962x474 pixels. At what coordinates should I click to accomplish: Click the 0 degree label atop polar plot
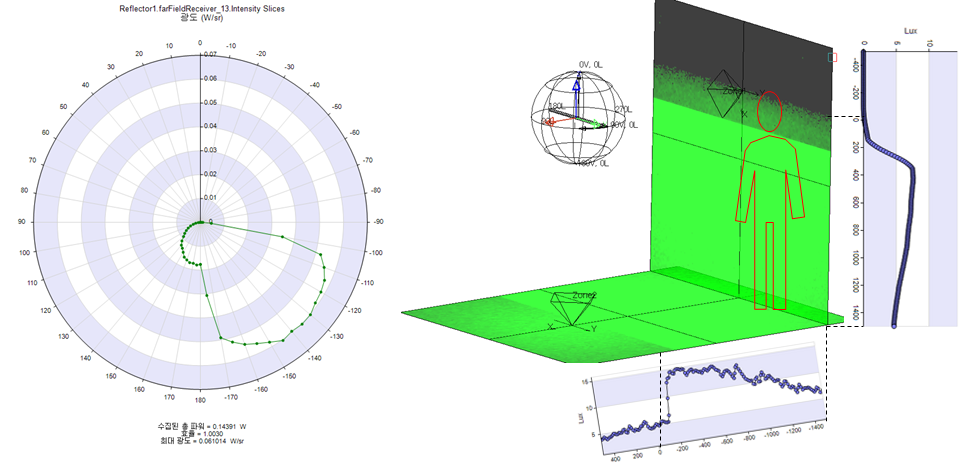200,44
